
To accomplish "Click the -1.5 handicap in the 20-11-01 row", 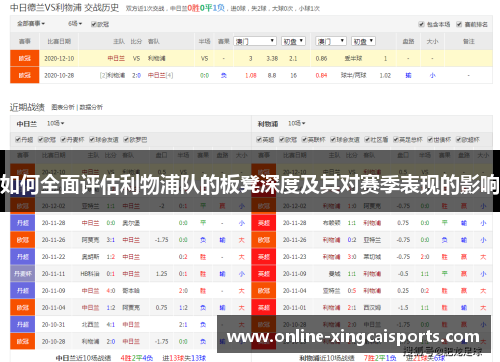I will click(x=403, y=308).
